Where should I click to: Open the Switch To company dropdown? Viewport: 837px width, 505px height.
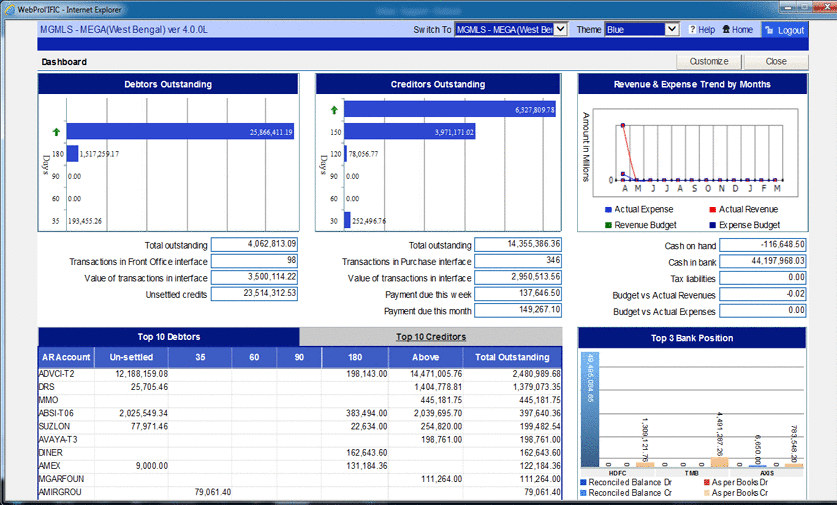click(560, 29)
